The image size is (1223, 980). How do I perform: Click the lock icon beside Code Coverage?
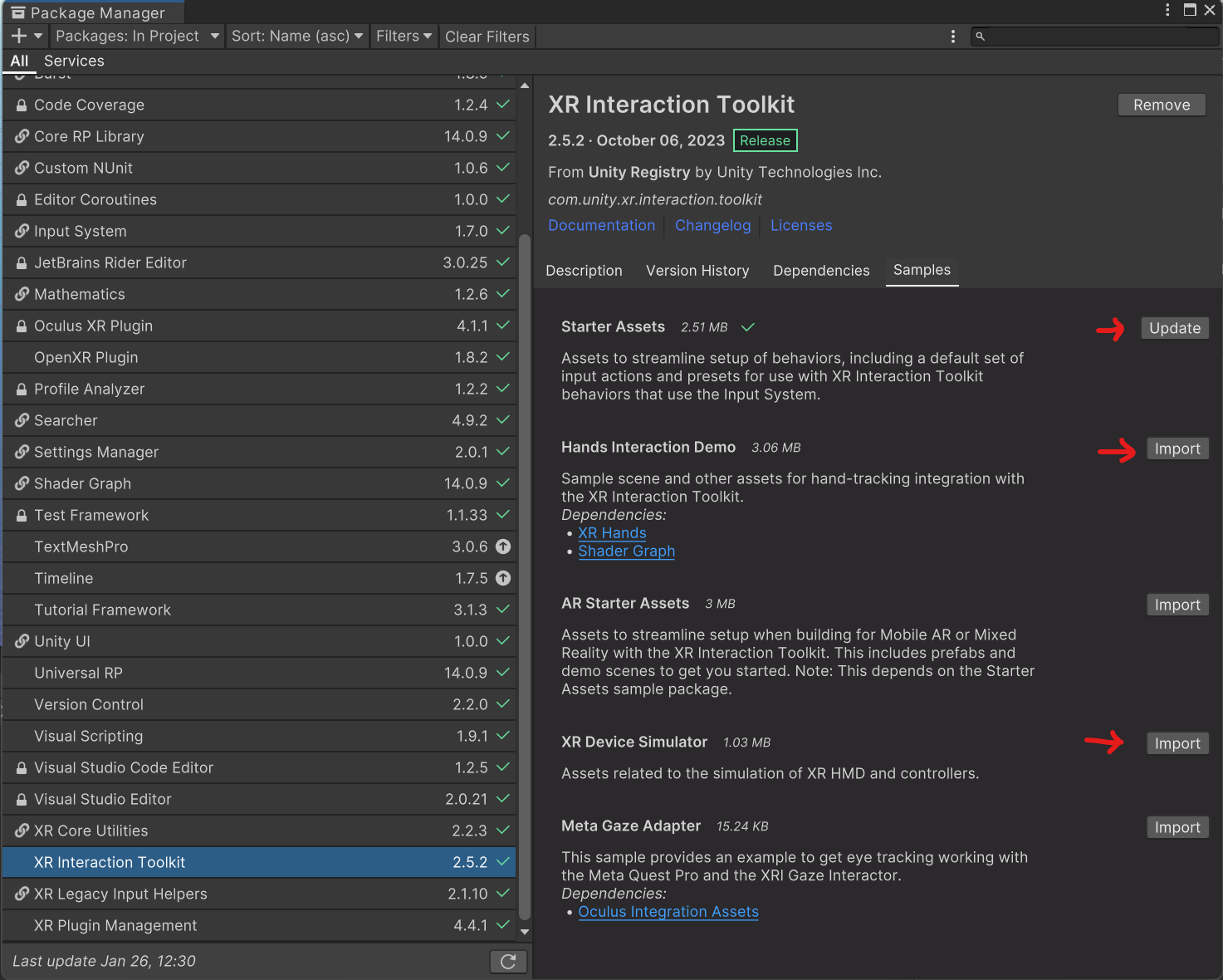pos(22,105)
